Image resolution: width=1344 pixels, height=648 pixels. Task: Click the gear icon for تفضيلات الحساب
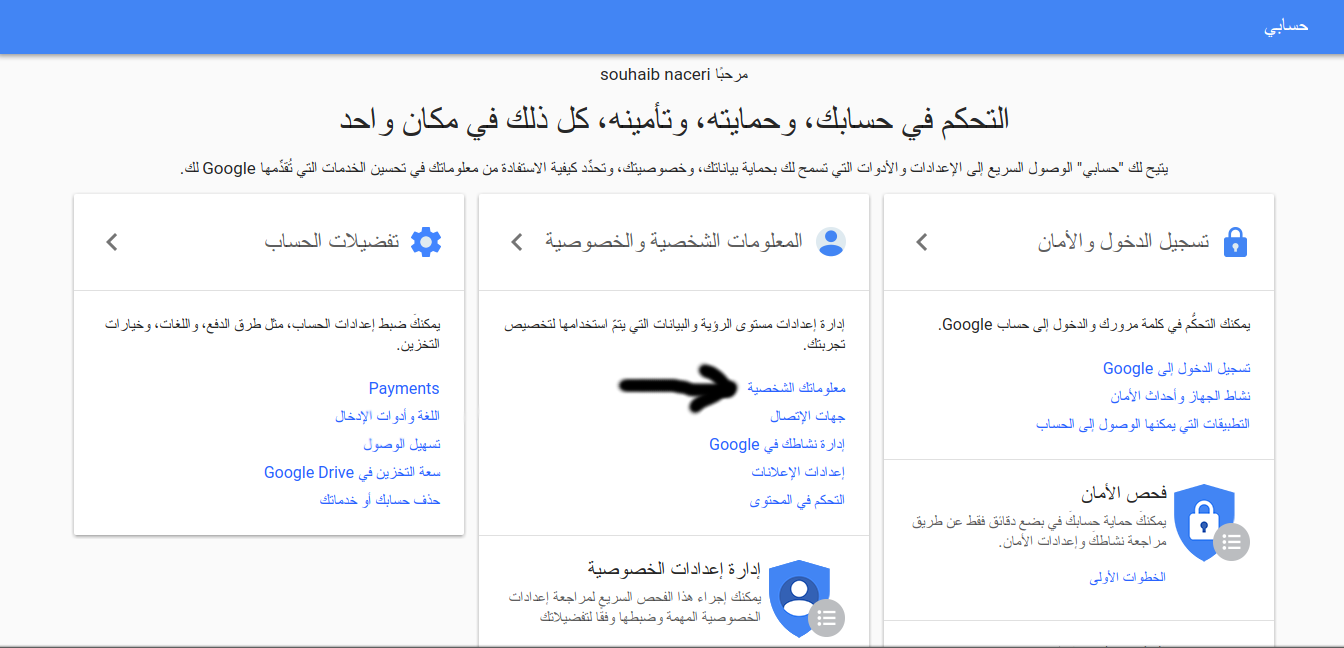(427, 242)
